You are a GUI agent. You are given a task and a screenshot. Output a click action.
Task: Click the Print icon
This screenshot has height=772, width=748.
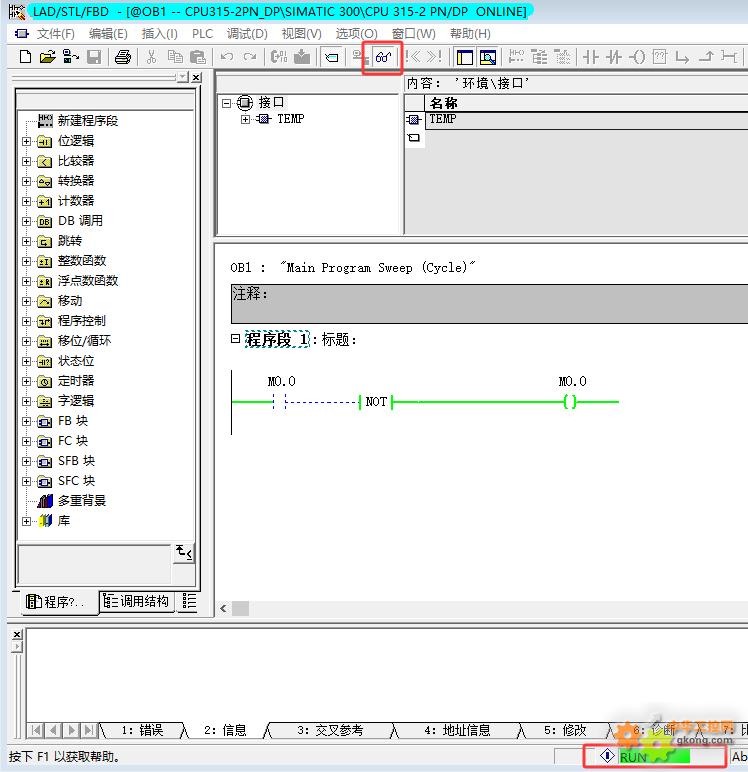[x=123, y=57]
